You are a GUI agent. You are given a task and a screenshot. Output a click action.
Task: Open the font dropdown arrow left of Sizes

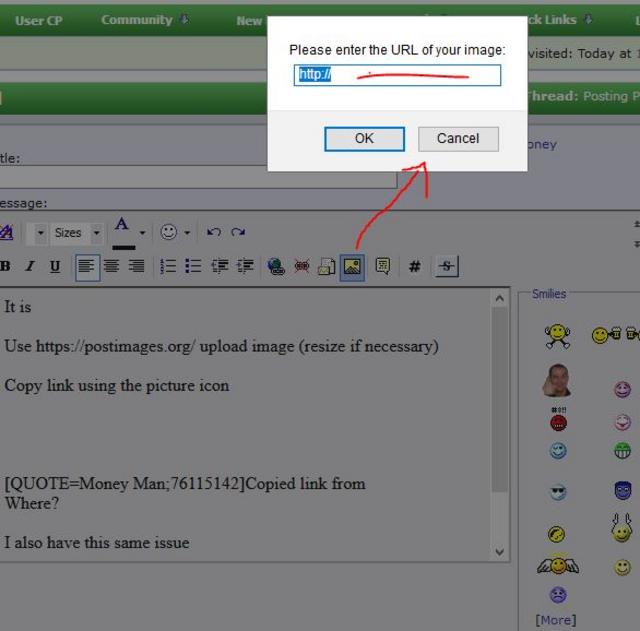(x=40, y=233)
